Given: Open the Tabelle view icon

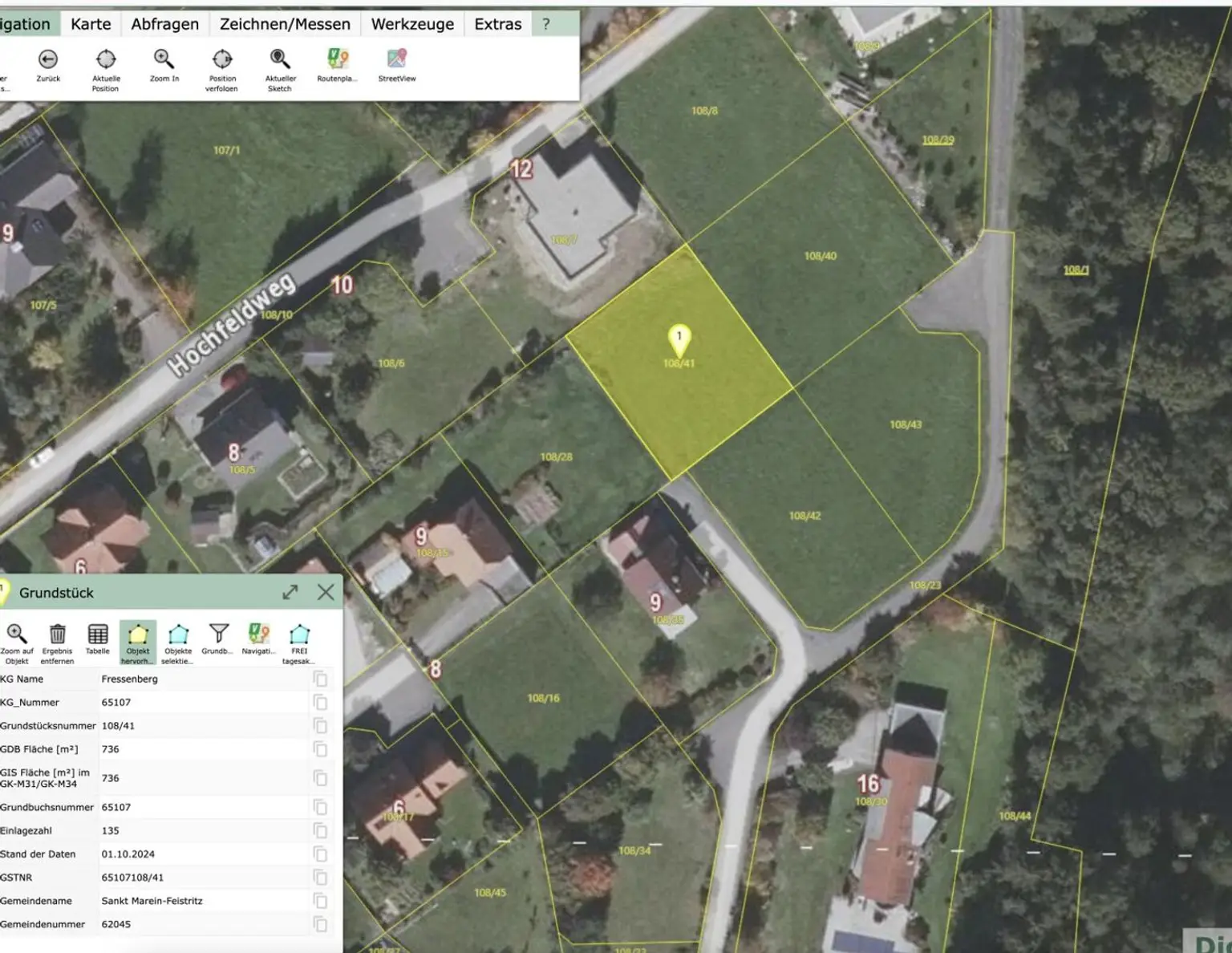Looking at the screenshot, I should pyautogui.click(x=98, y=634).
